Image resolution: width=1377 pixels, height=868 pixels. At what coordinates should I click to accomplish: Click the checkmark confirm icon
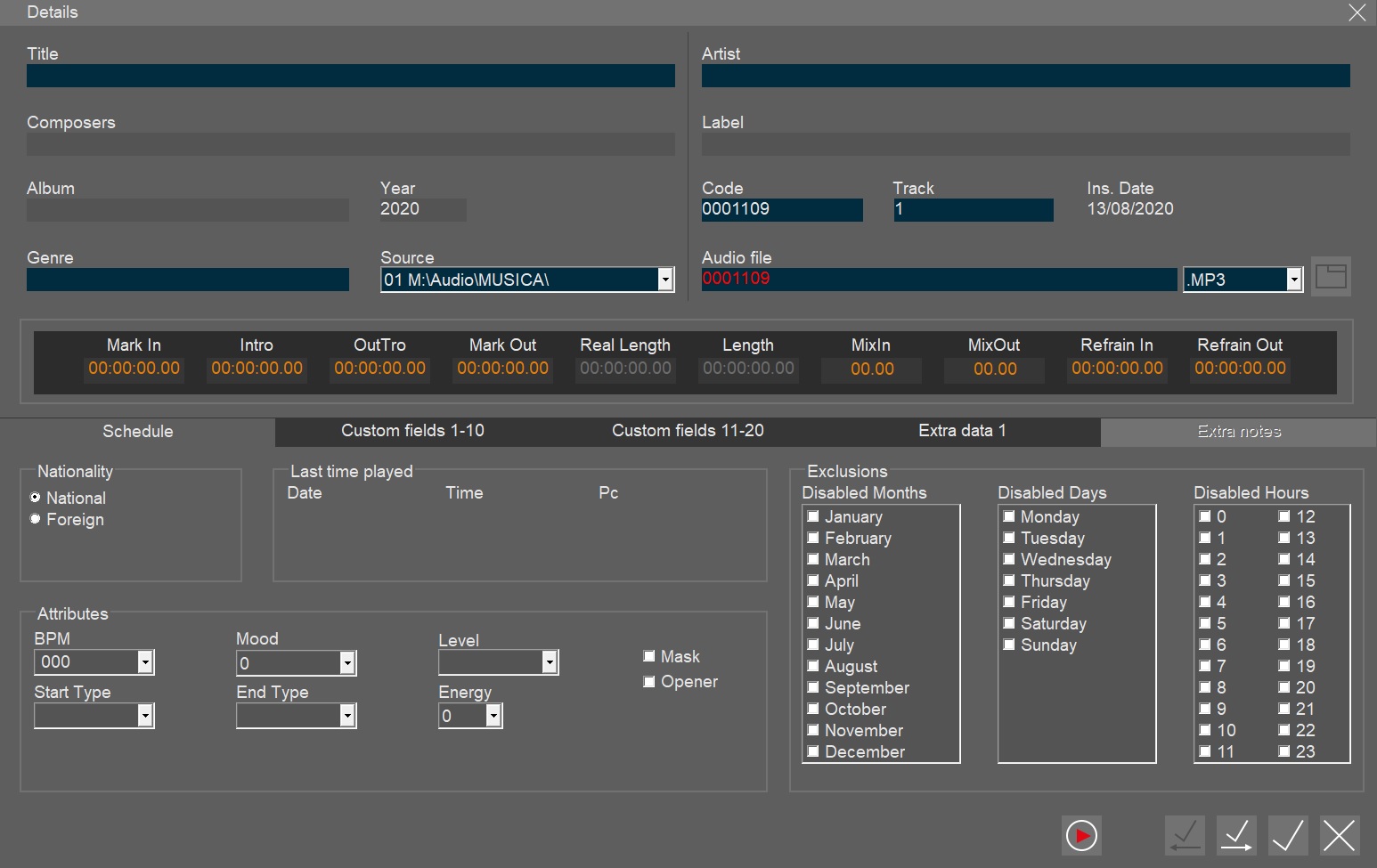(x=1288, y=835)
